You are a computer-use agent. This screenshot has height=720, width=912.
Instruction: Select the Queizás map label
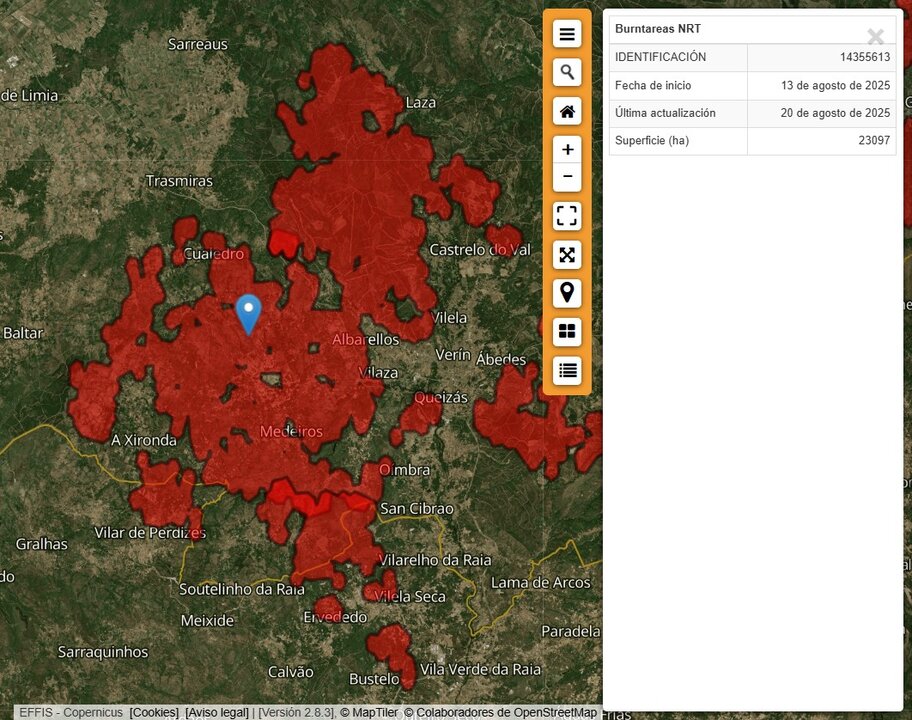tap(441, 398)
